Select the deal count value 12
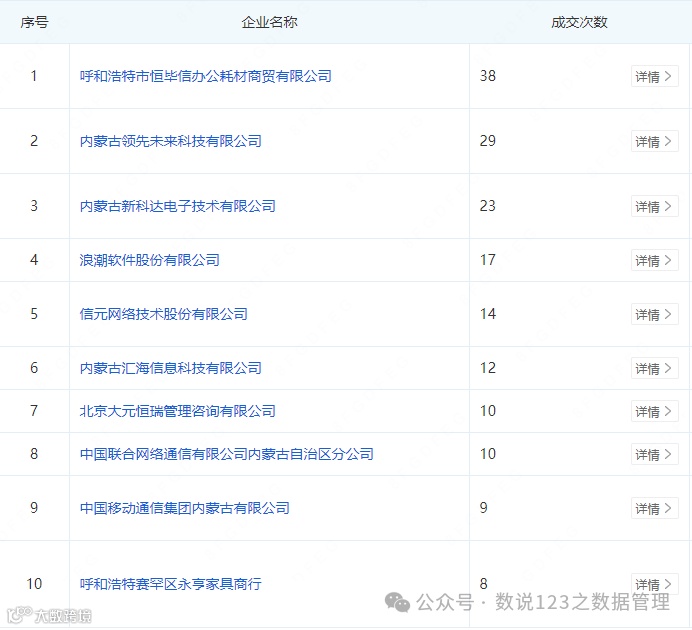 488,368
